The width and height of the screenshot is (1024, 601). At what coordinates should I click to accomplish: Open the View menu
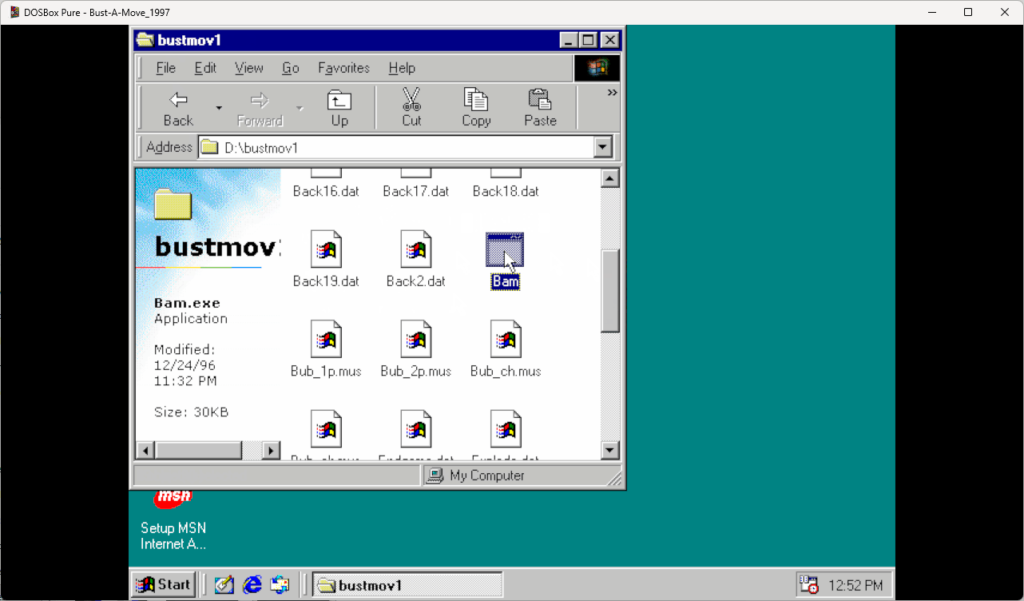(x=249, y=68)
